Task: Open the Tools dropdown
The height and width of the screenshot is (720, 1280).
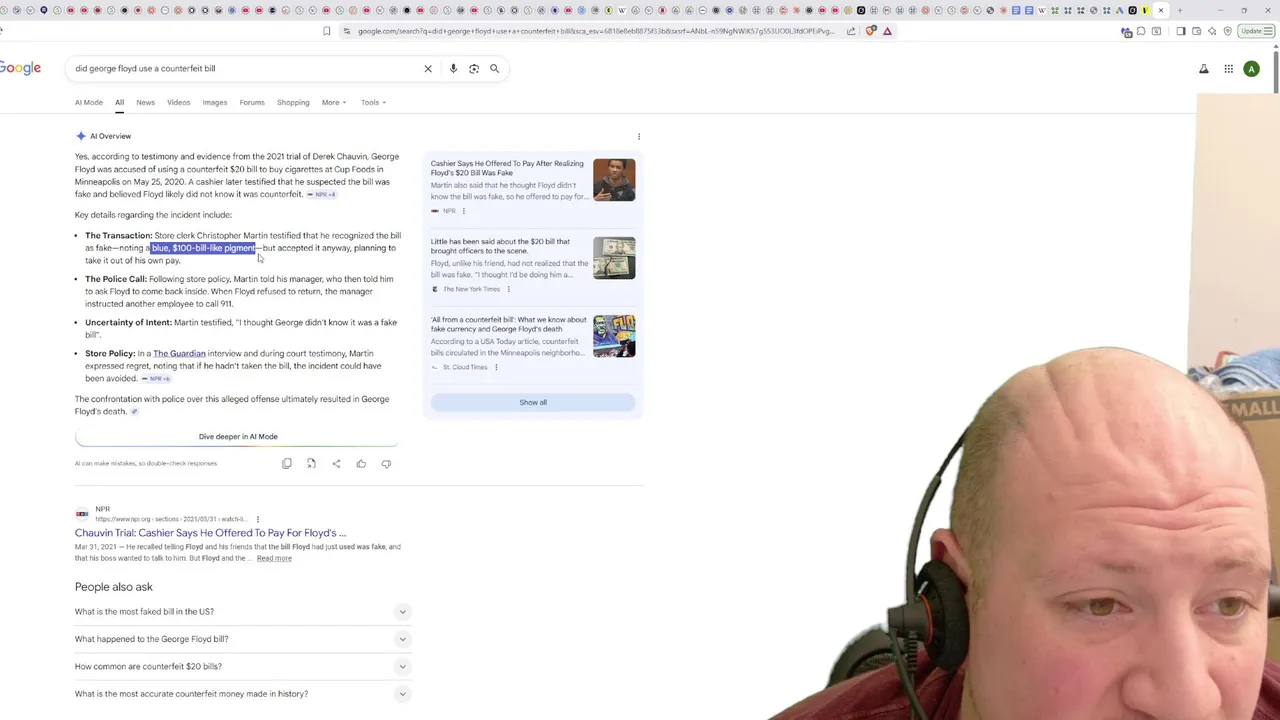Action: coord(373,102)
